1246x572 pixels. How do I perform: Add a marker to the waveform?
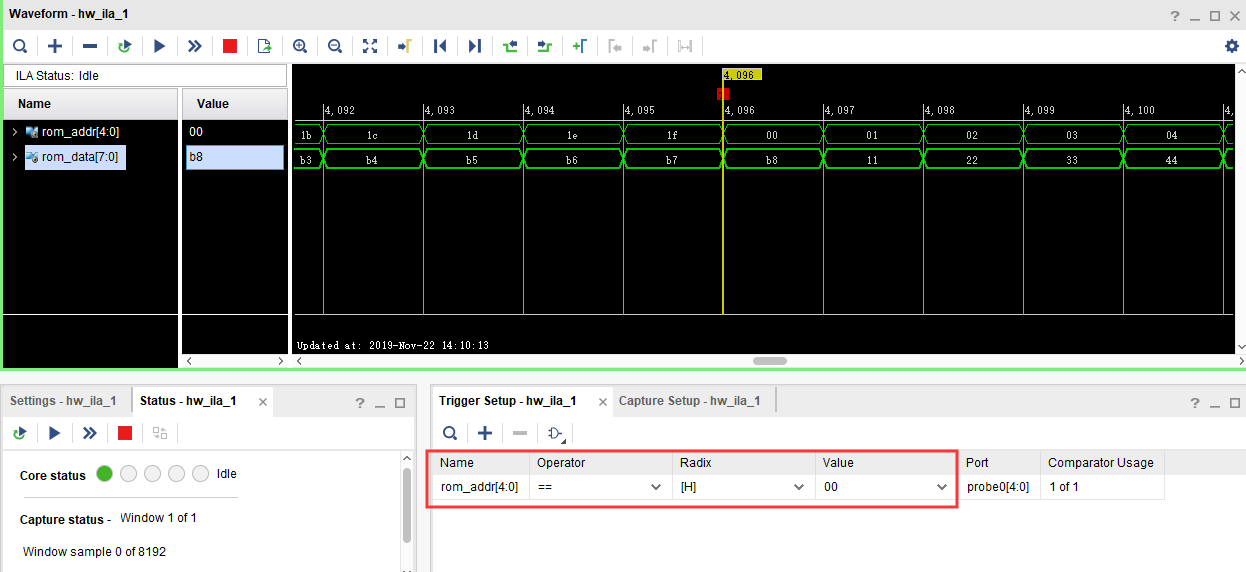(579, 46)
